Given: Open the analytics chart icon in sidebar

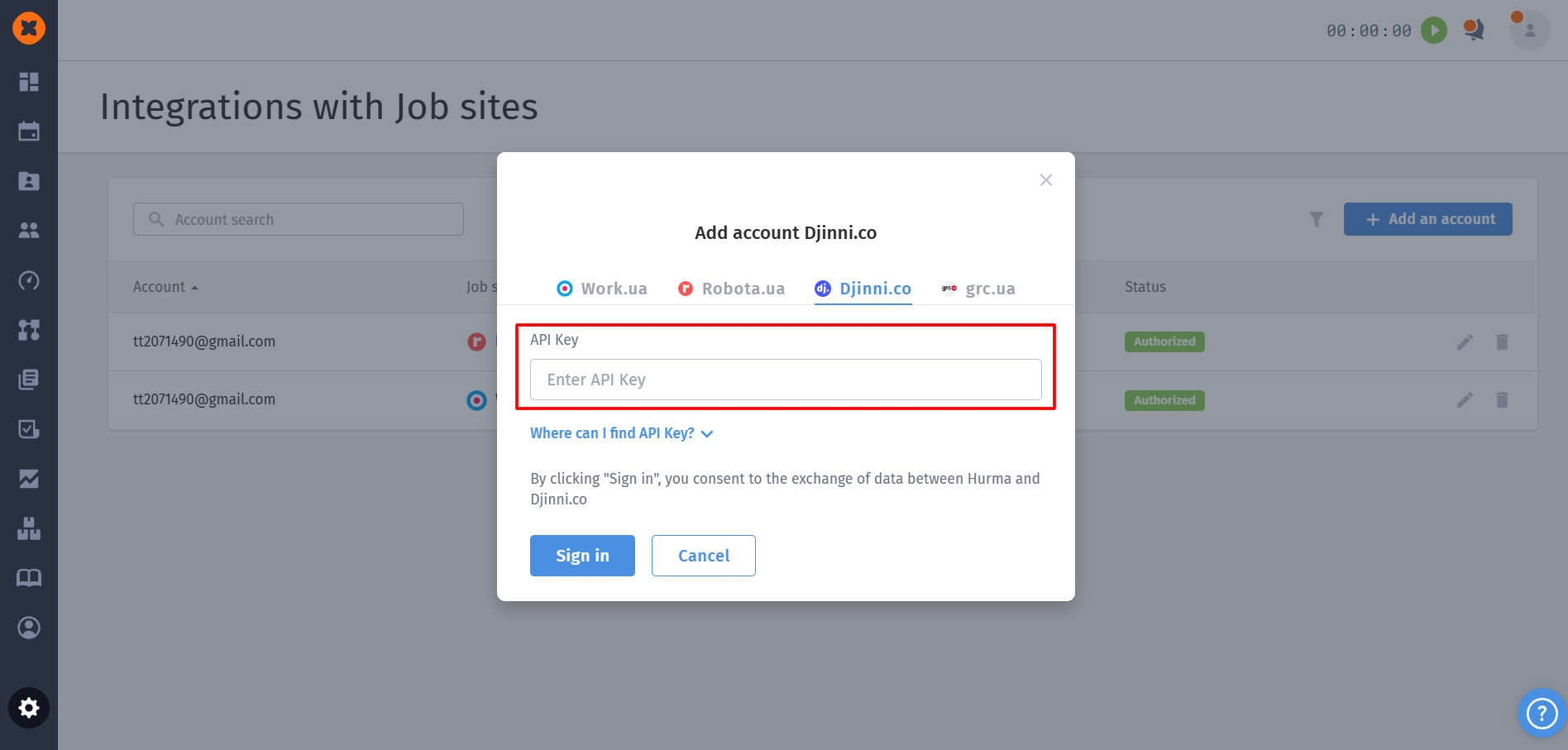Looking at the screenshot, I should (29, 479).
